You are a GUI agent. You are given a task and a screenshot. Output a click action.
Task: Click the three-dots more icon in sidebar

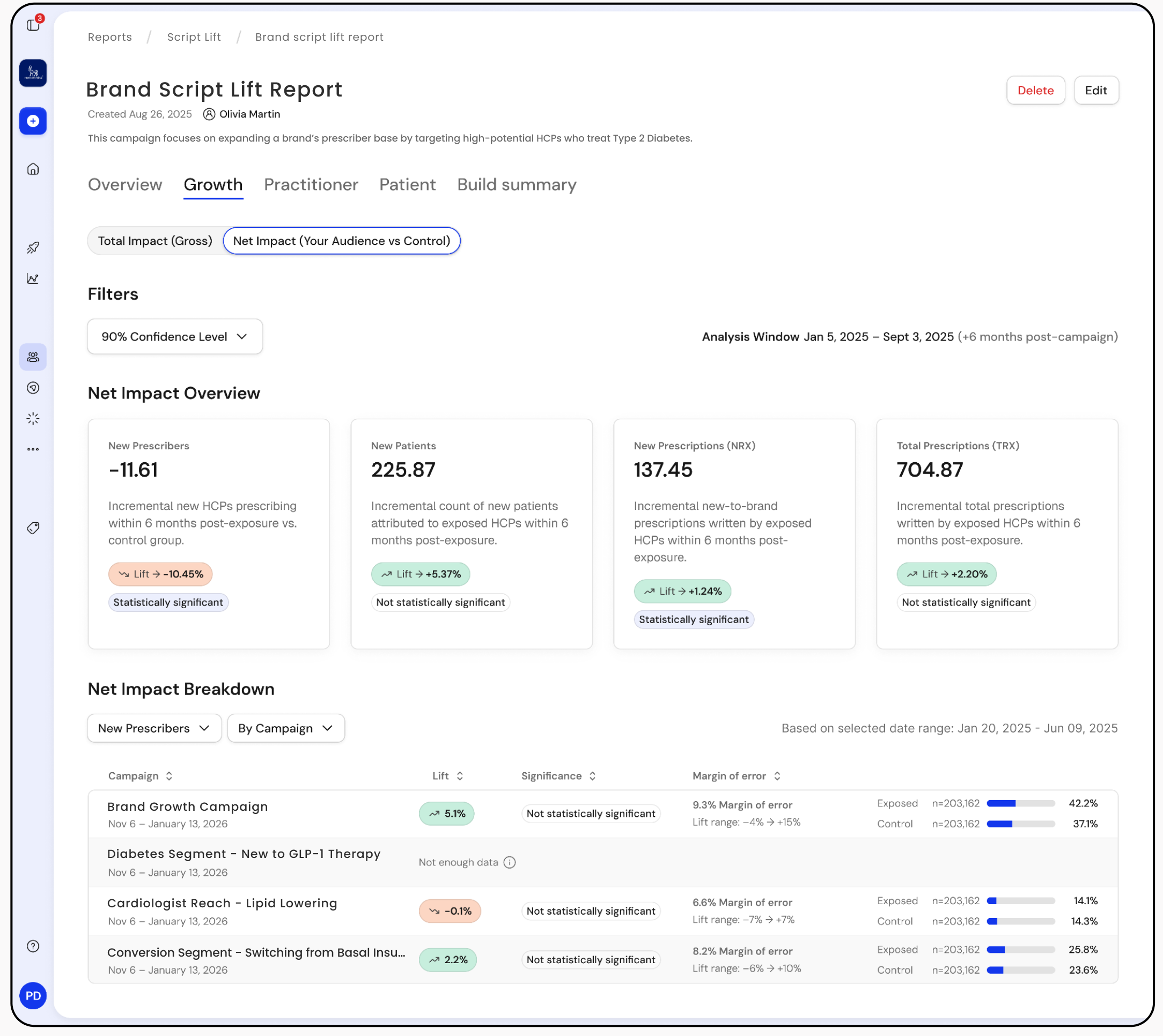[x=33, y=449]
